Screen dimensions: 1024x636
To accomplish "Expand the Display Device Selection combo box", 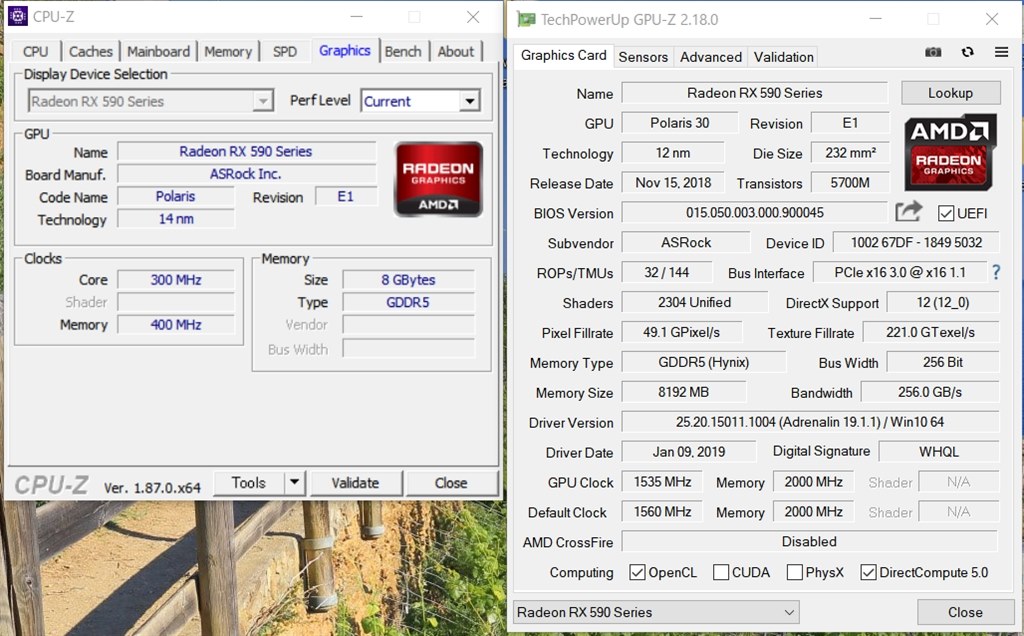I will coord(263,100).
